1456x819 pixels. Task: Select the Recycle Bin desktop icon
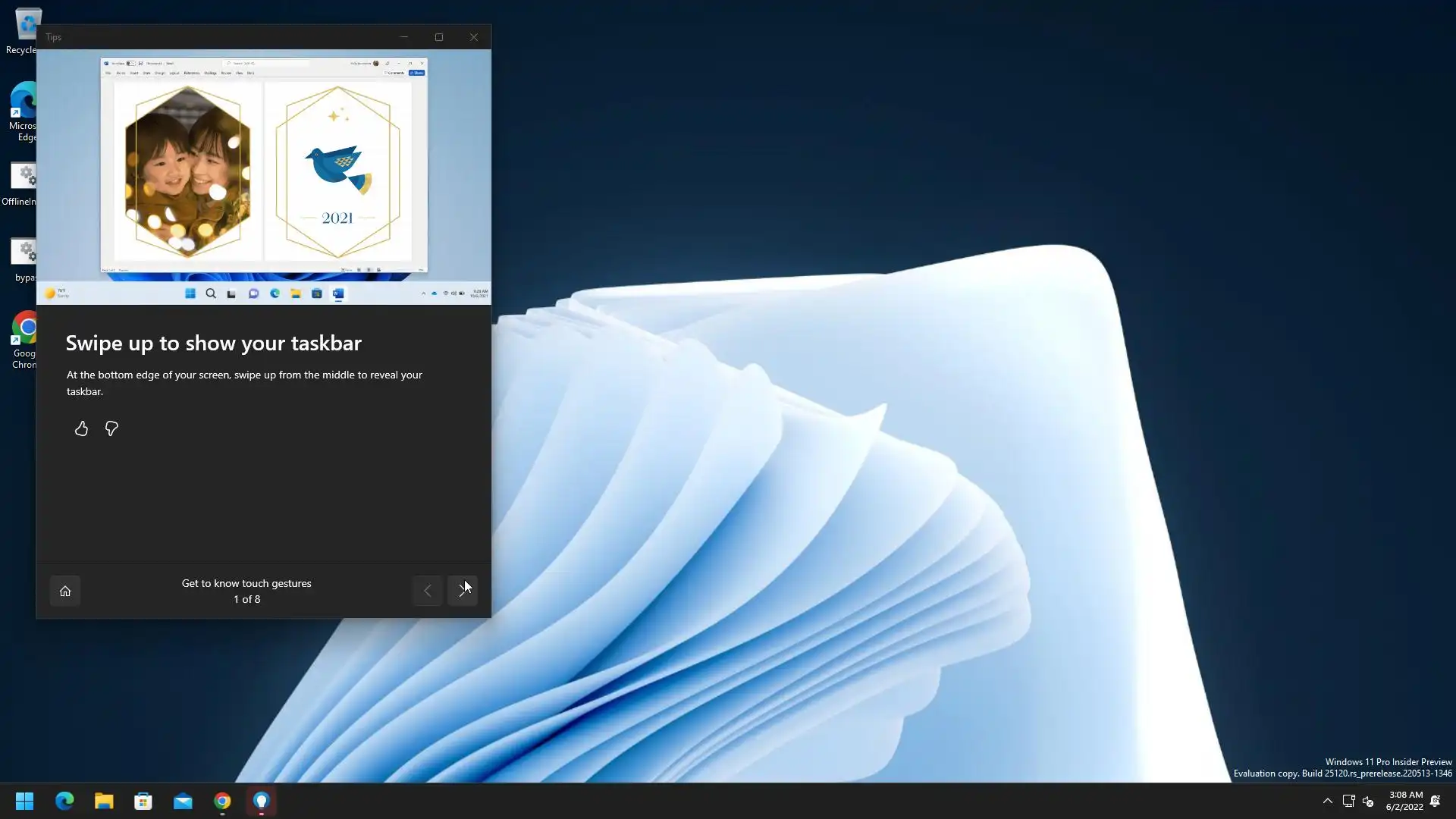click(24, 30)
